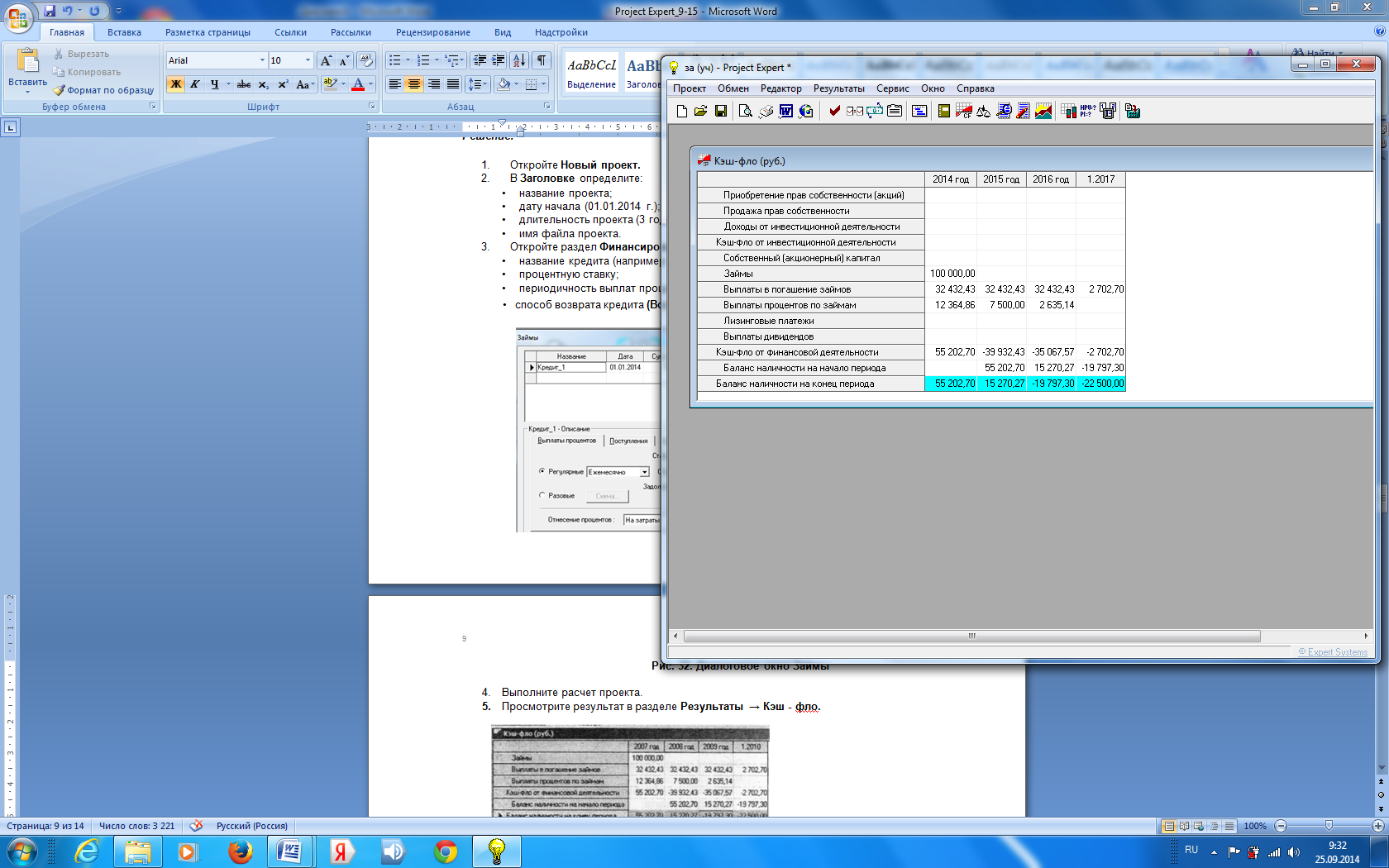This screenshot has width=1389, height=868.
Task: Click the Windows Start button
Action: pyautogui.click(x=20, y=851)
